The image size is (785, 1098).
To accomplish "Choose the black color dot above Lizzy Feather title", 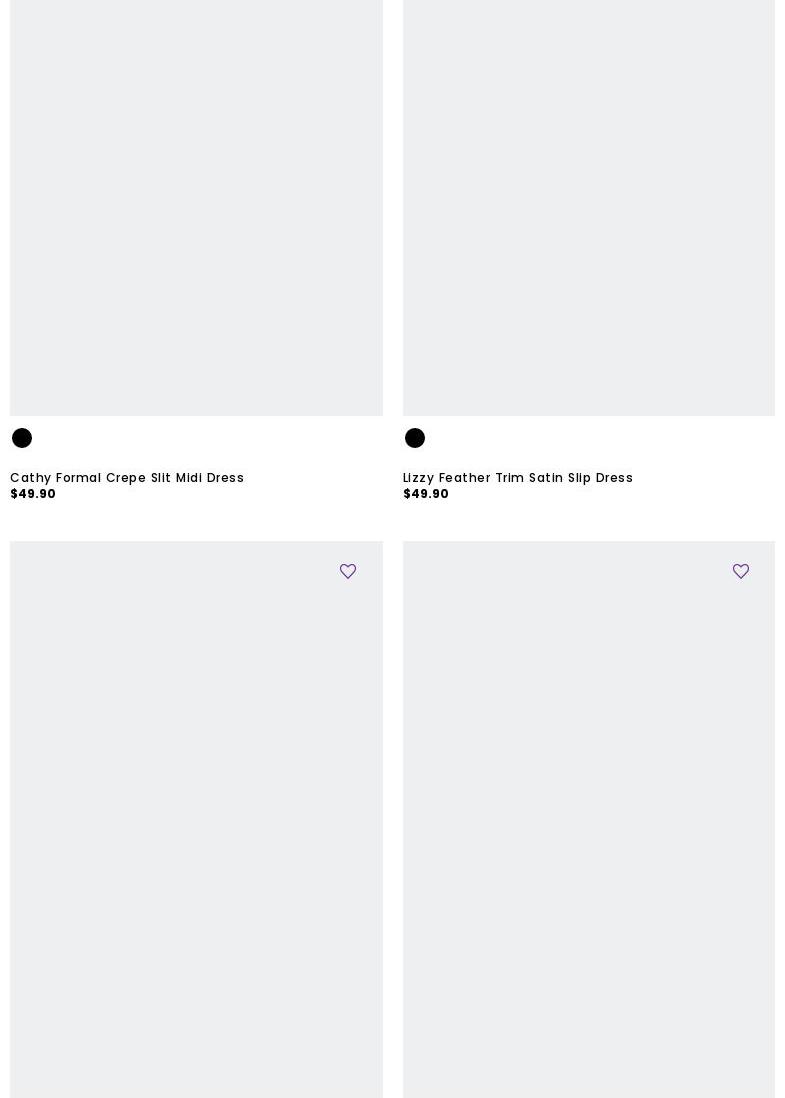I will pyautogui.click(x=415, y=438).
